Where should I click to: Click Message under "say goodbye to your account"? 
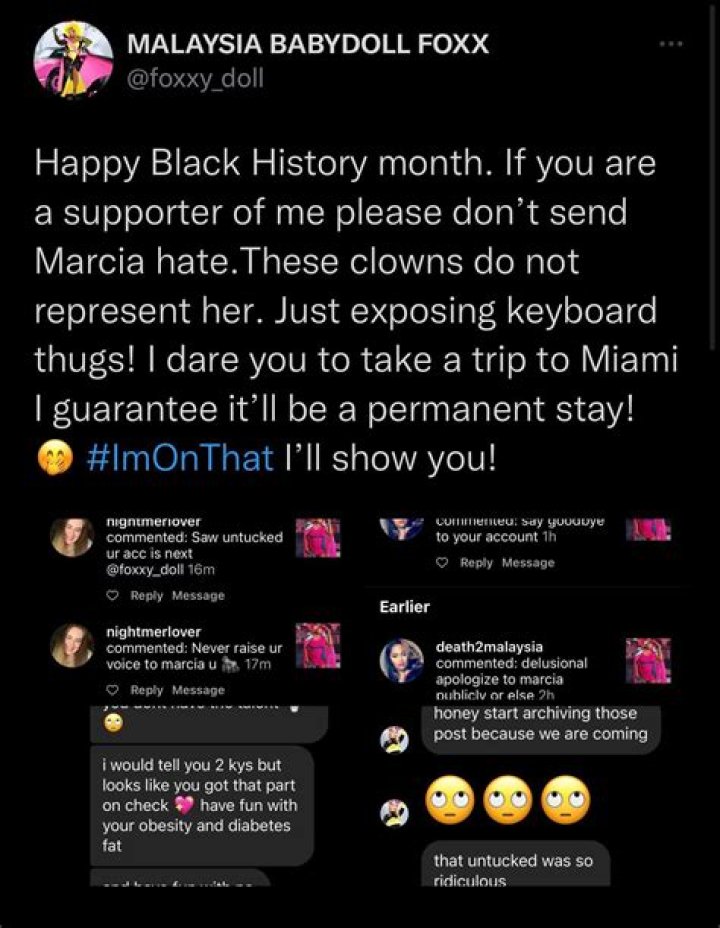tap(527, 563)
